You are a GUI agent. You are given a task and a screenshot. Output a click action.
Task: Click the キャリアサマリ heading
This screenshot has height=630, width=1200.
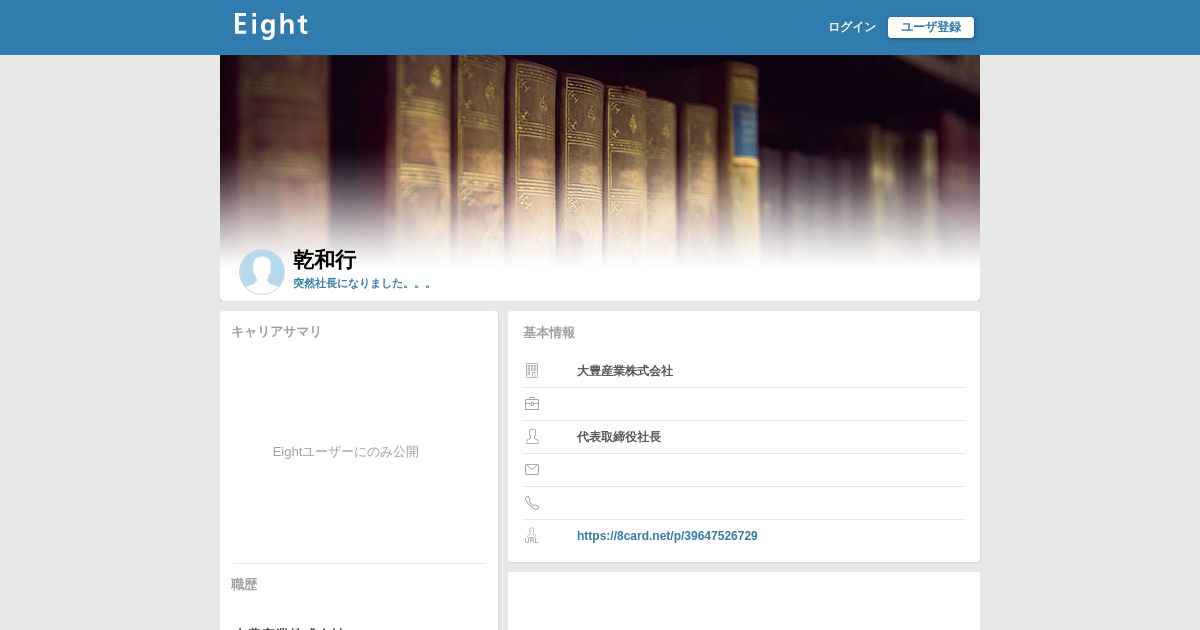point(276,332)
